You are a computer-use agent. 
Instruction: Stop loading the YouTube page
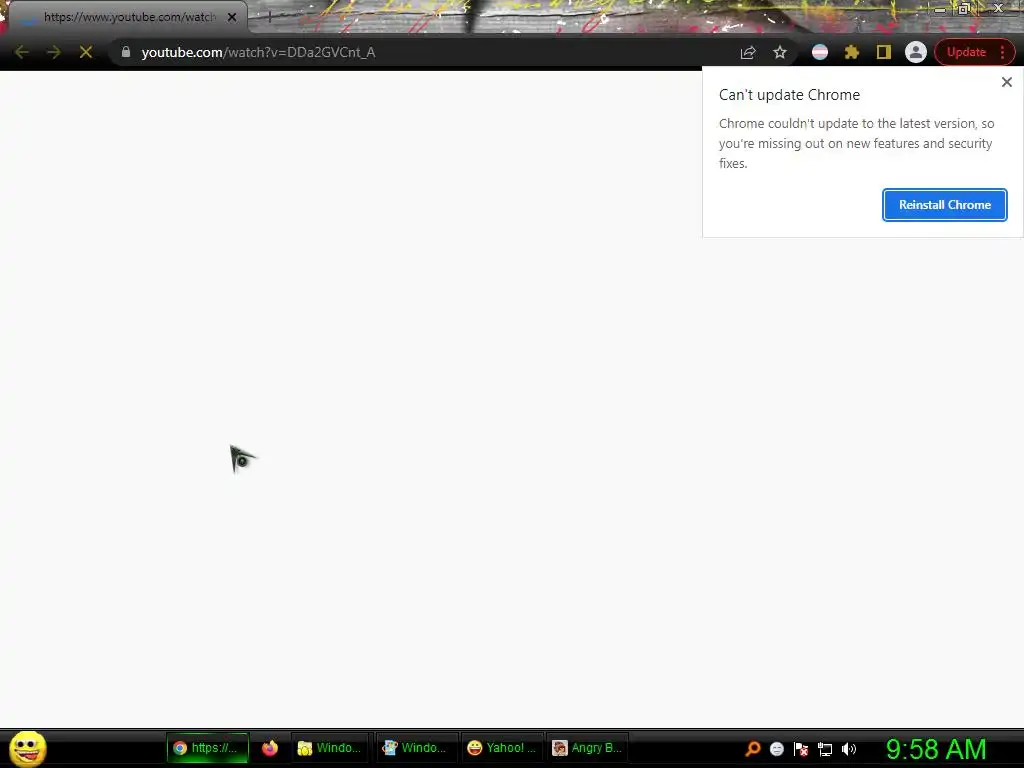click(86, 52)
